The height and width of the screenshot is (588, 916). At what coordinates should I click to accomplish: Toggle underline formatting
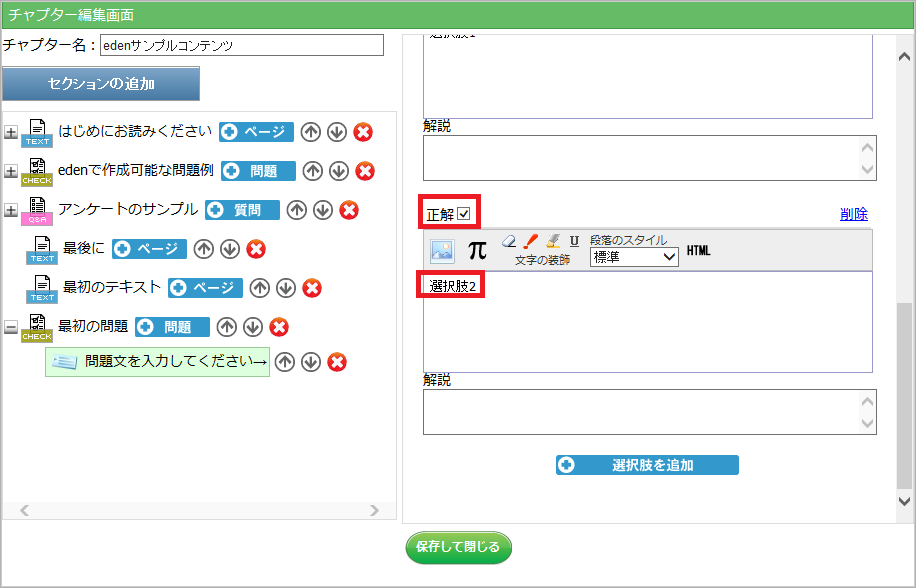[x=574, y=241]
